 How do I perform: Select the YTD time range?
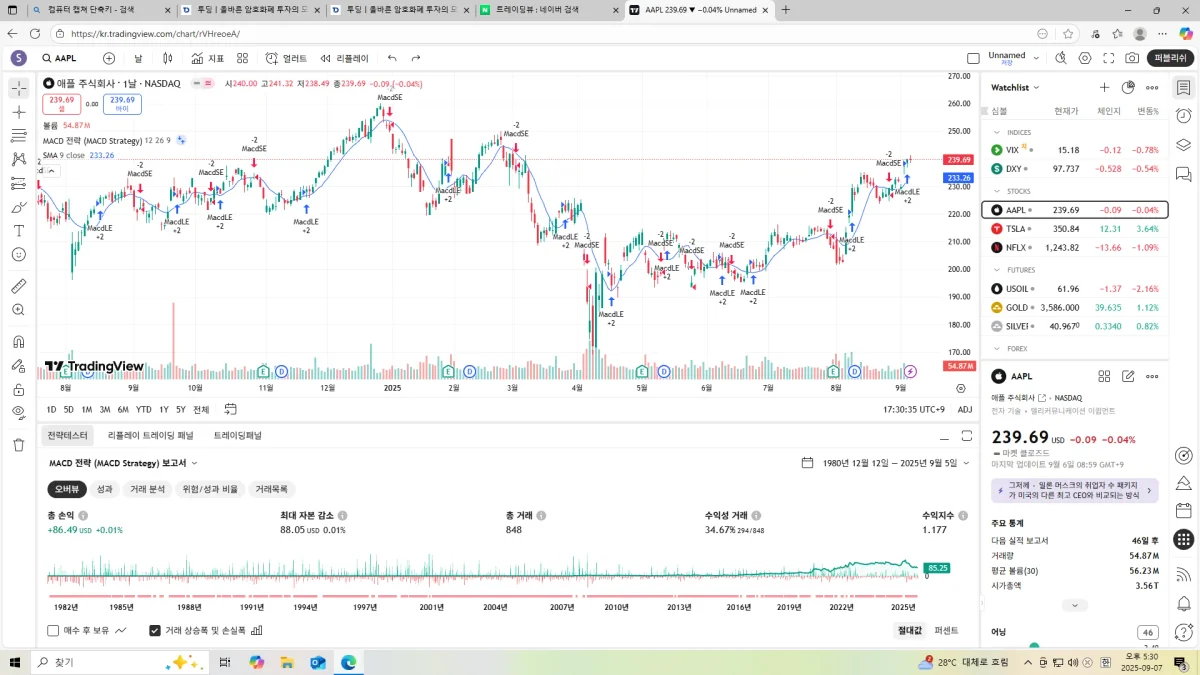tap(144, 409)
